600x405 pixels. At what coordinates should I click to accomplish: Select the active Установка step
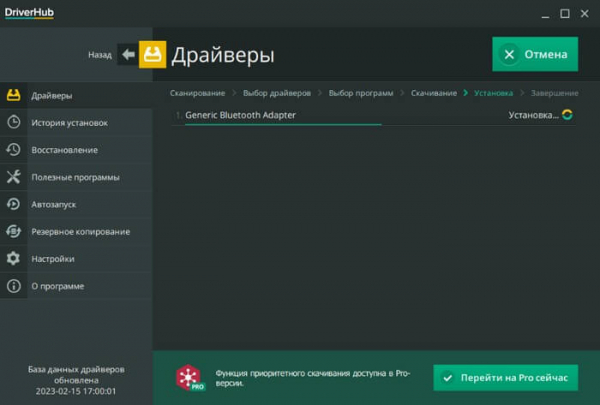493,93
